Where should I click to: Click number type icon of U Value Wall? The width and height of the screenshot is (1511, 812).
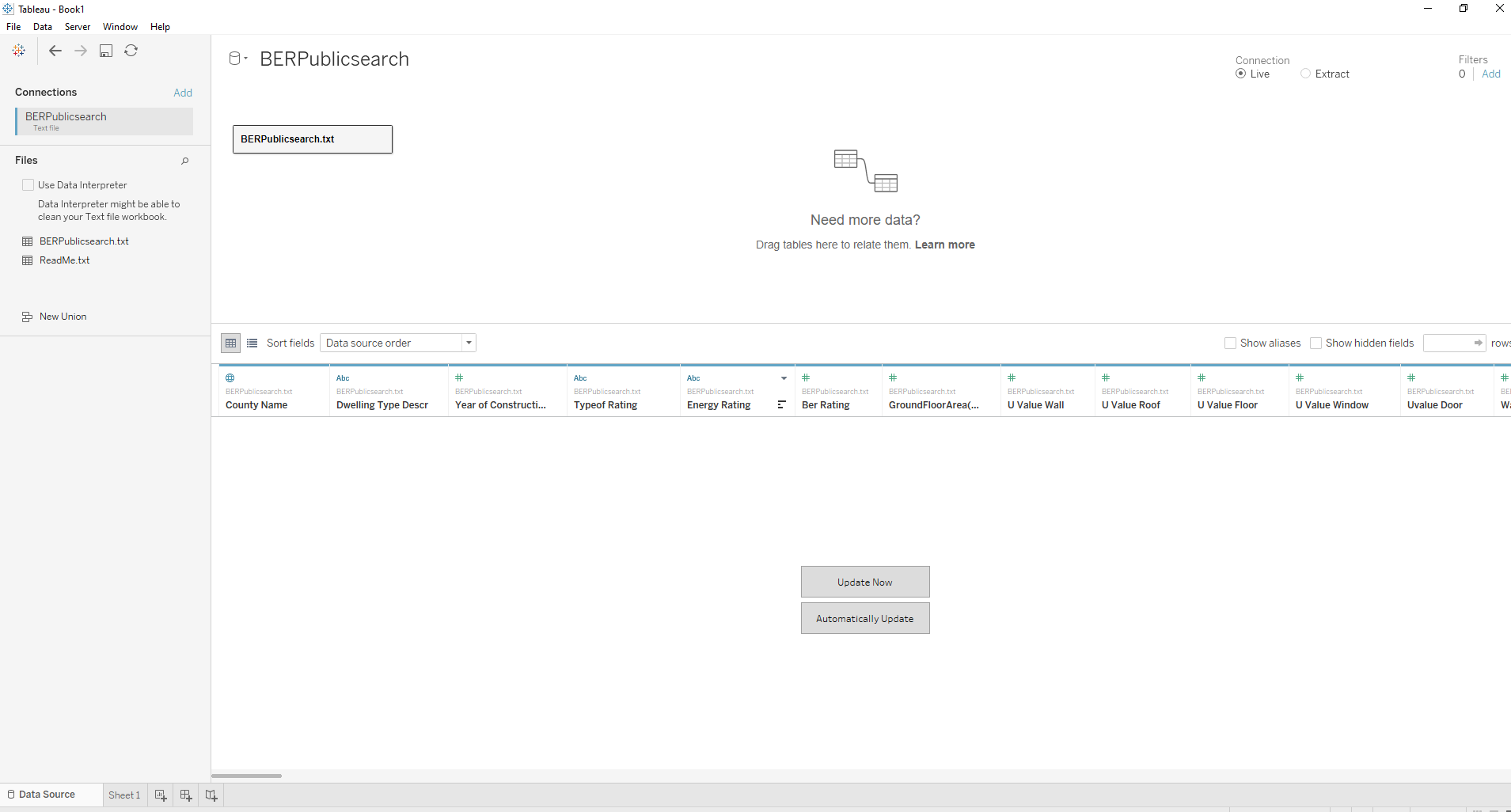[x=1012, y=378]
